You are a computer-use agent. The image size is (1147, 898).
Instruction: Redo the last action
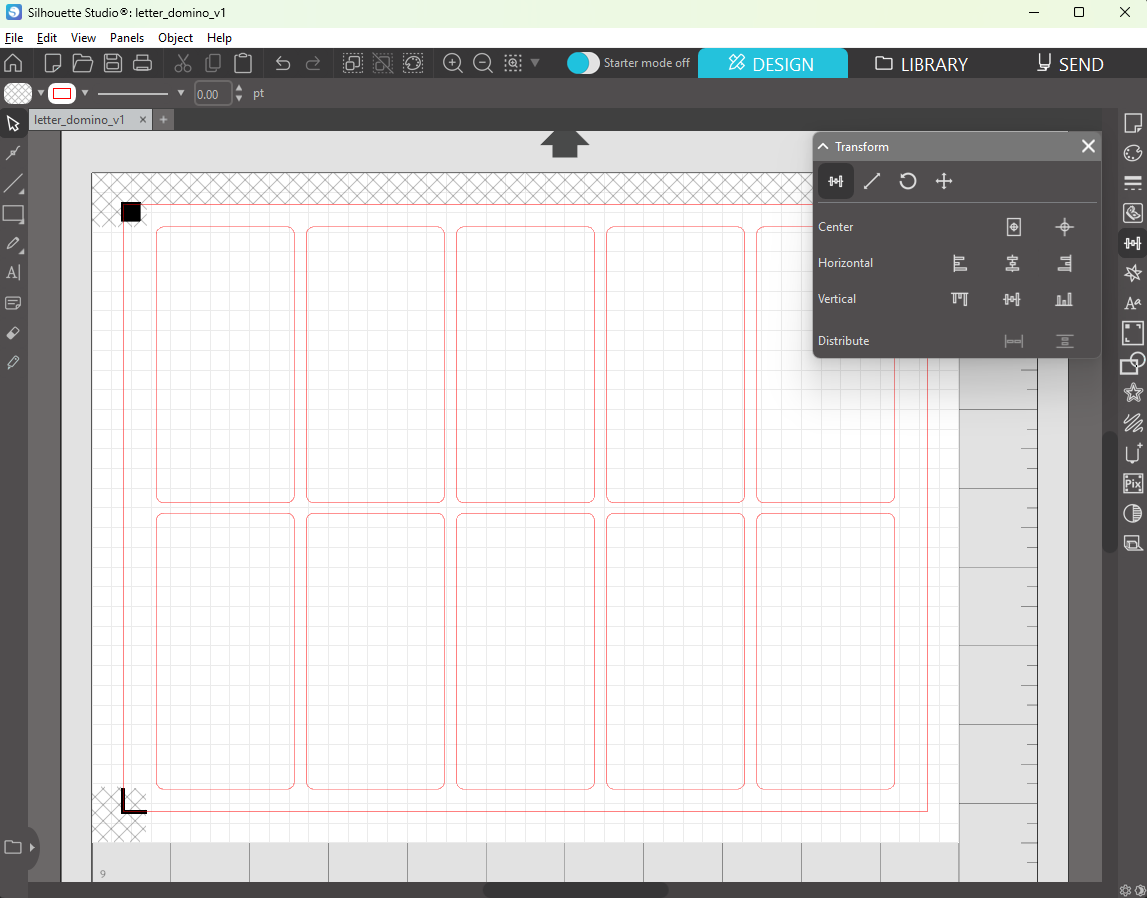(312, 64)
